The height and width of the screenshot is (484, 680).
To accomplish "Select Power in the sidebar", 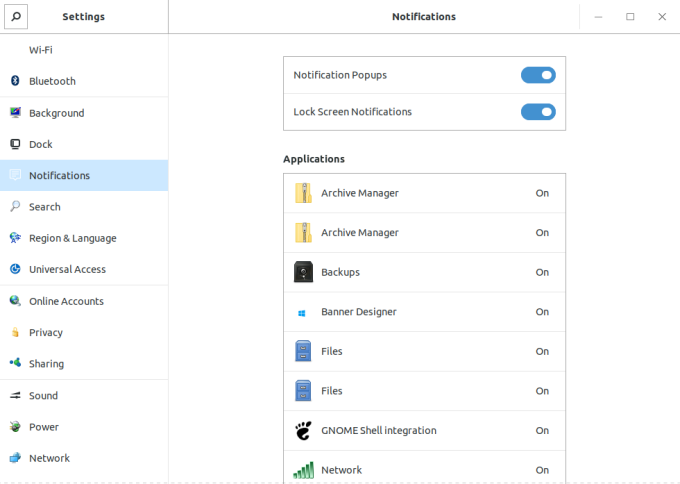I will 44,427.
